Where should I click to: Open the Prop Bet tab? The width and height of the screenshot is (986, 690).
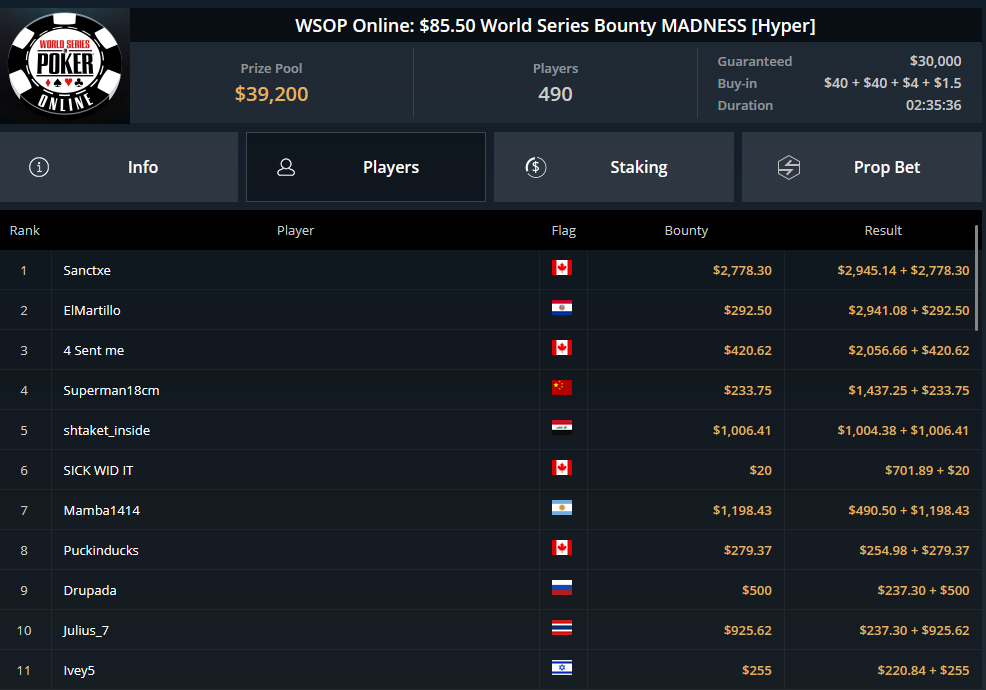(861, 167)
